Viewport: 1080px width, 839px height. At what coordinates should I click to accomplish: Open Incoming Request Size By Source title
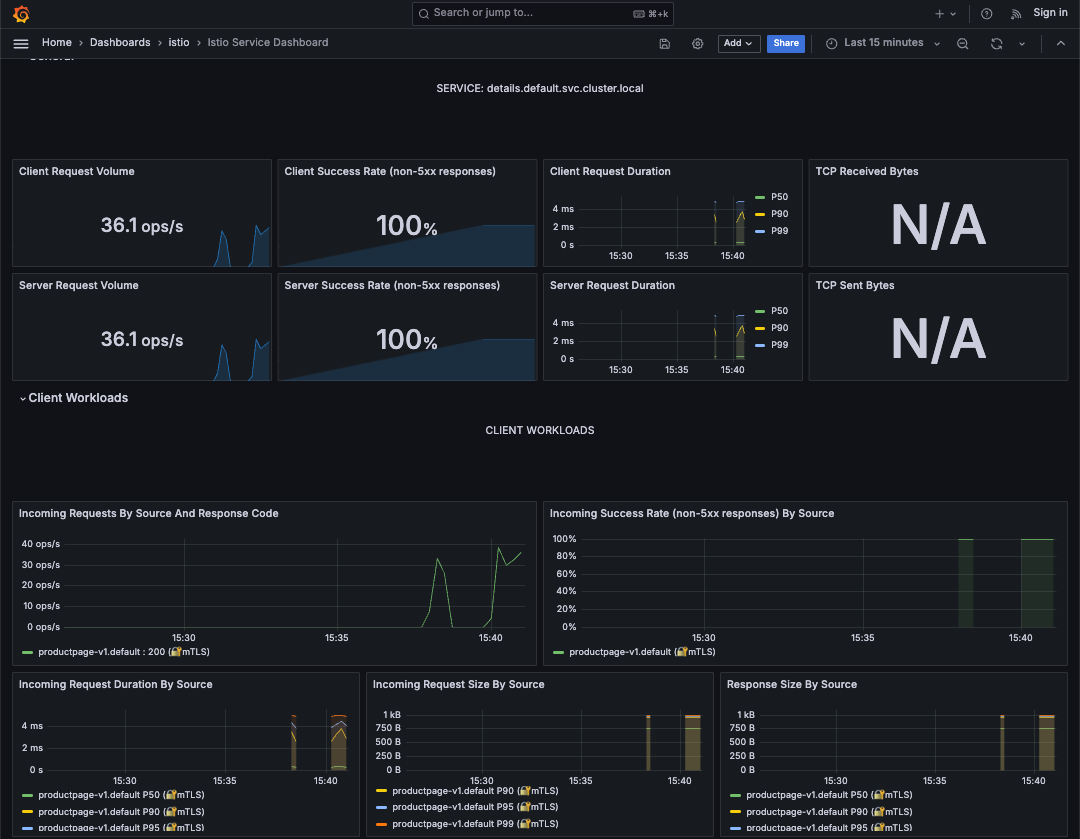tap(459, 684)
